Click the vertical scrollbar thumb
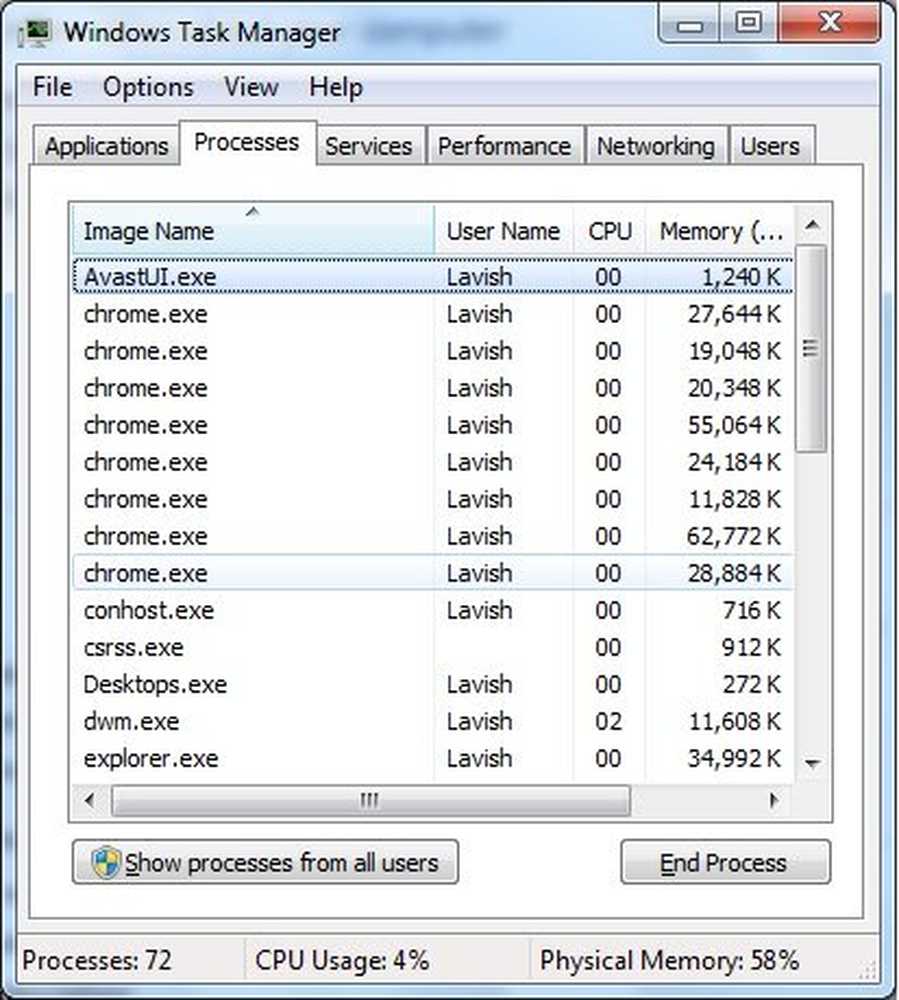 (811, 349)
